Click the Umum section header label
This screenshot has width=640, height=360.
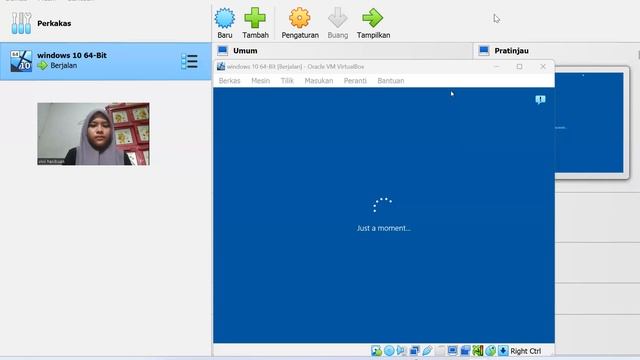245,51
